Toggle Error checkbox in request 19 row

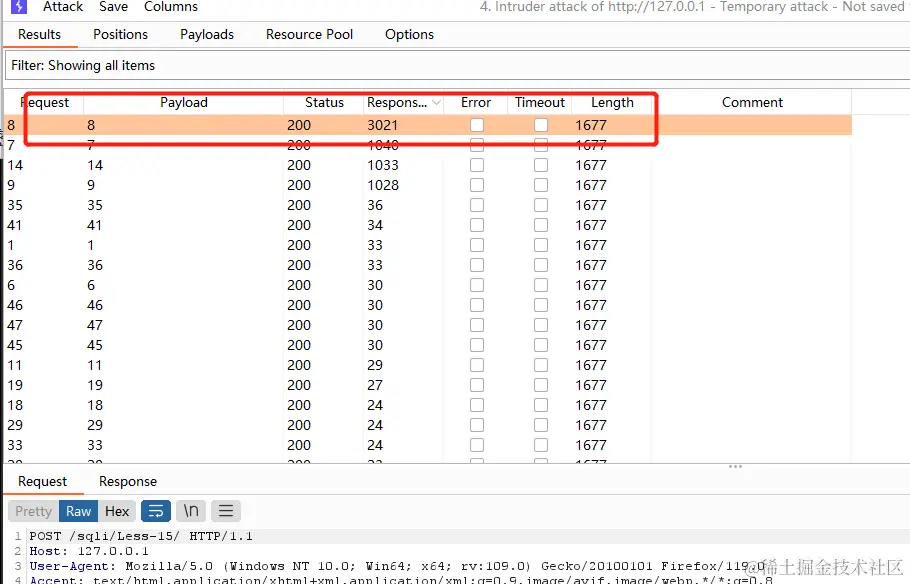click(477, 385)
